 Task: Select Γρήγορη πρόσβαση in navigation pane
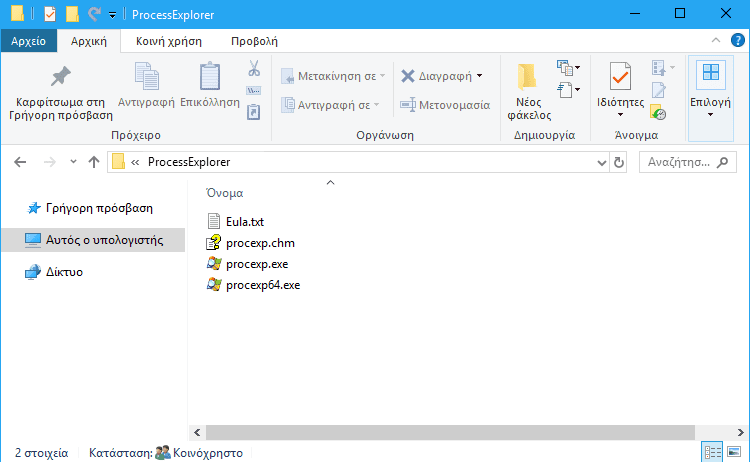(90, 208)
